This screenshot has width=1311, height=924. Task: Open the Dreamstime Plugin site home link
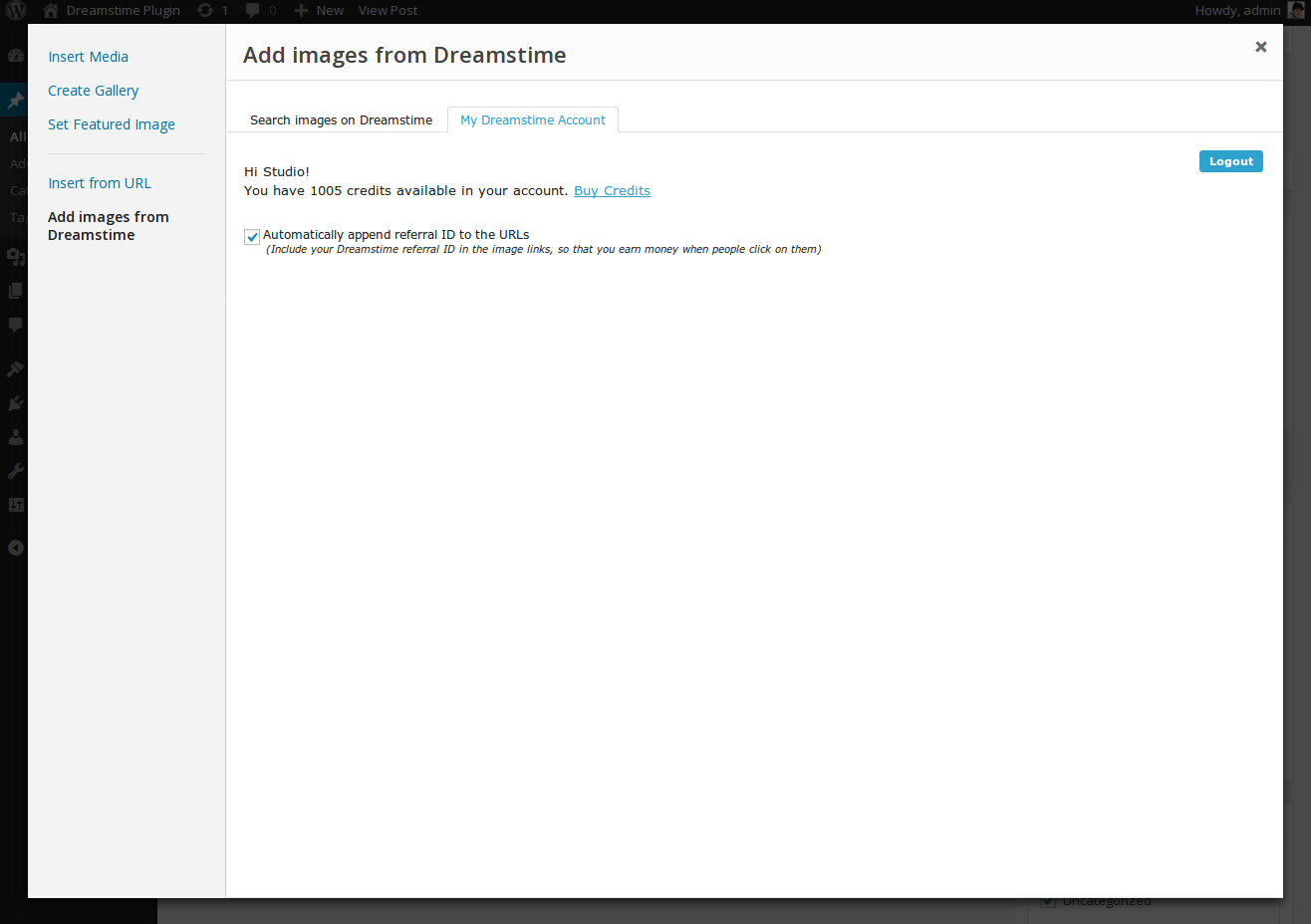coord(112,11)
